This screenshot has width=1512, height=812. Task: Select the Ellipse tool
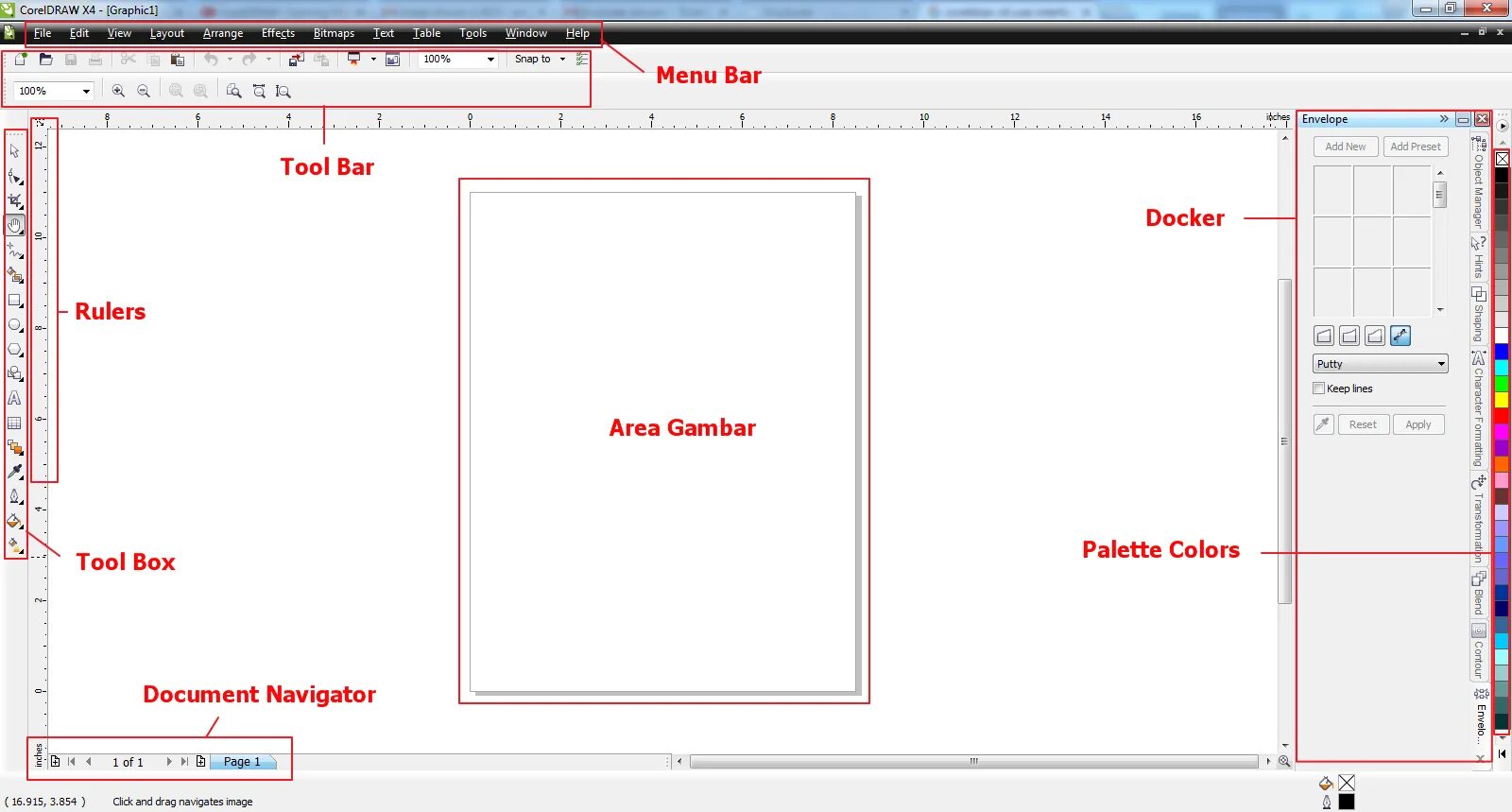pyautogui.click(x=14, y=325)
